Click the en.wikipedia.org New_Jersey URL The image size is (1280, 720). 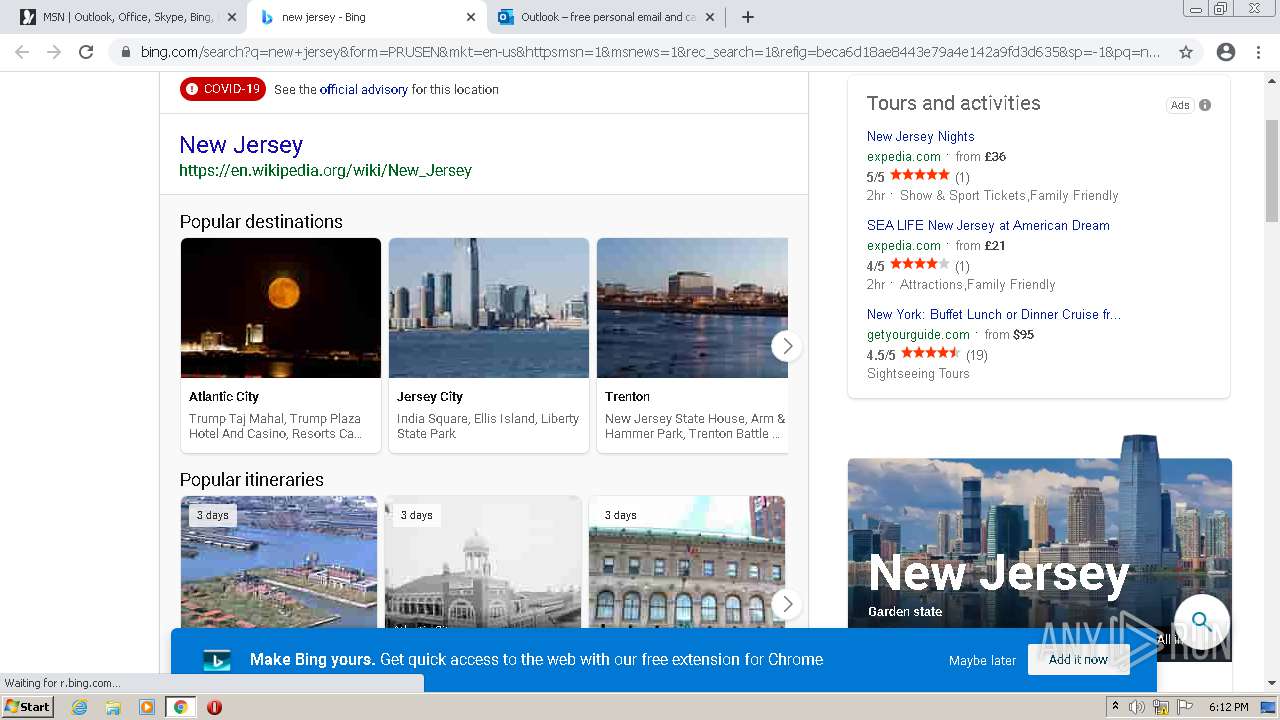pos(325,170)
